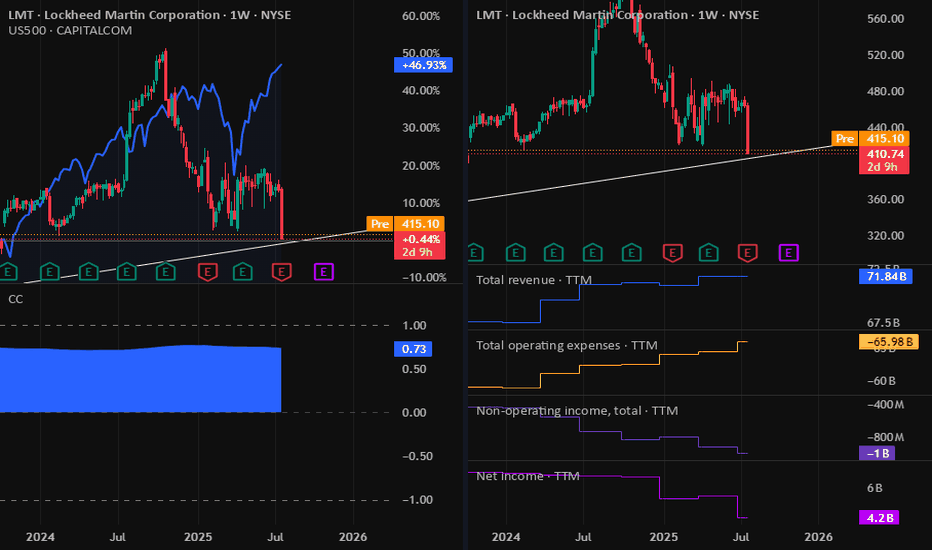Click the purple upcoming earnings marker in right chart

coord(789,253)
